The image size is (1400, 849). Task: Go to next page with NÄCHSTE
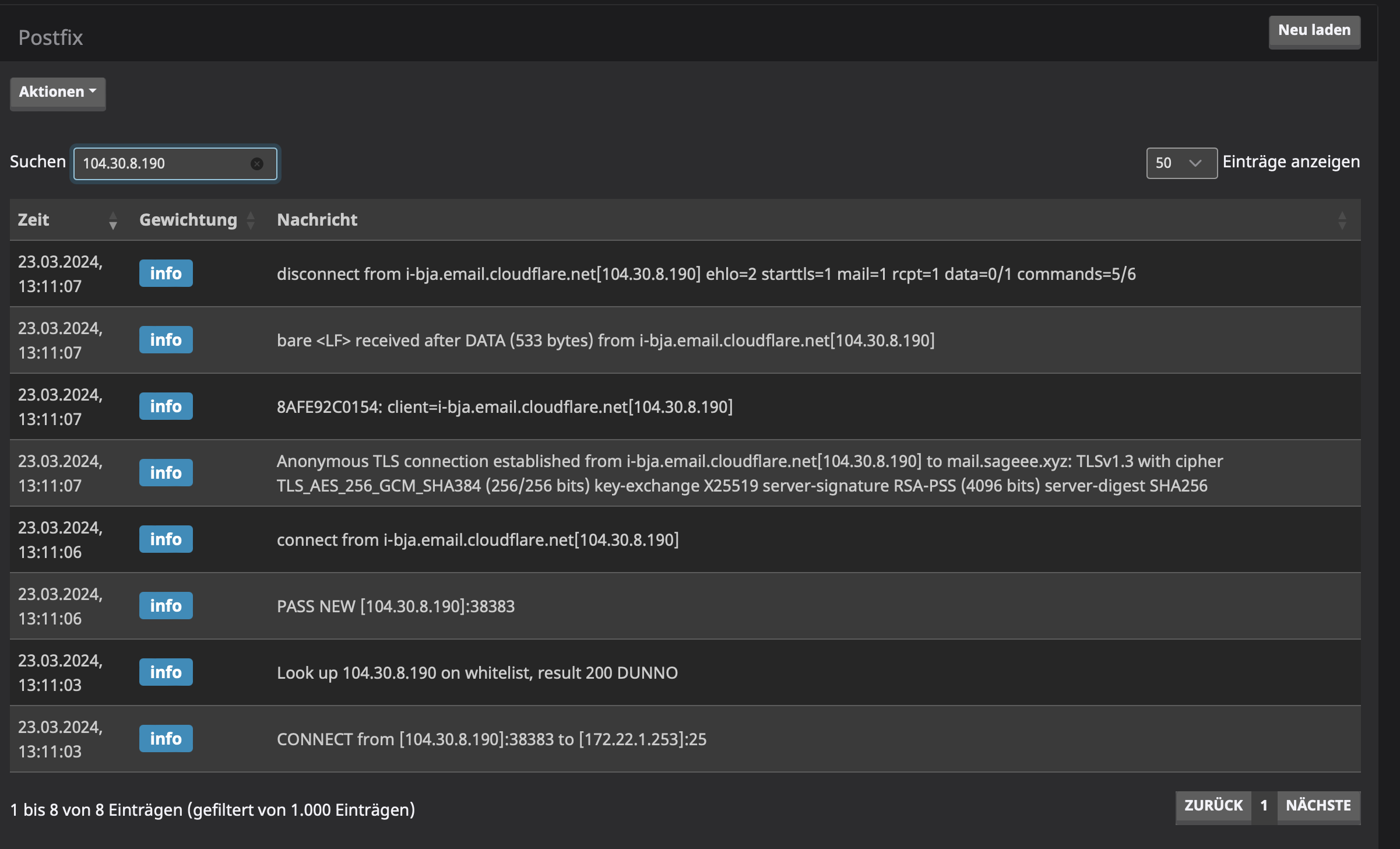(x=1318, y=805)
